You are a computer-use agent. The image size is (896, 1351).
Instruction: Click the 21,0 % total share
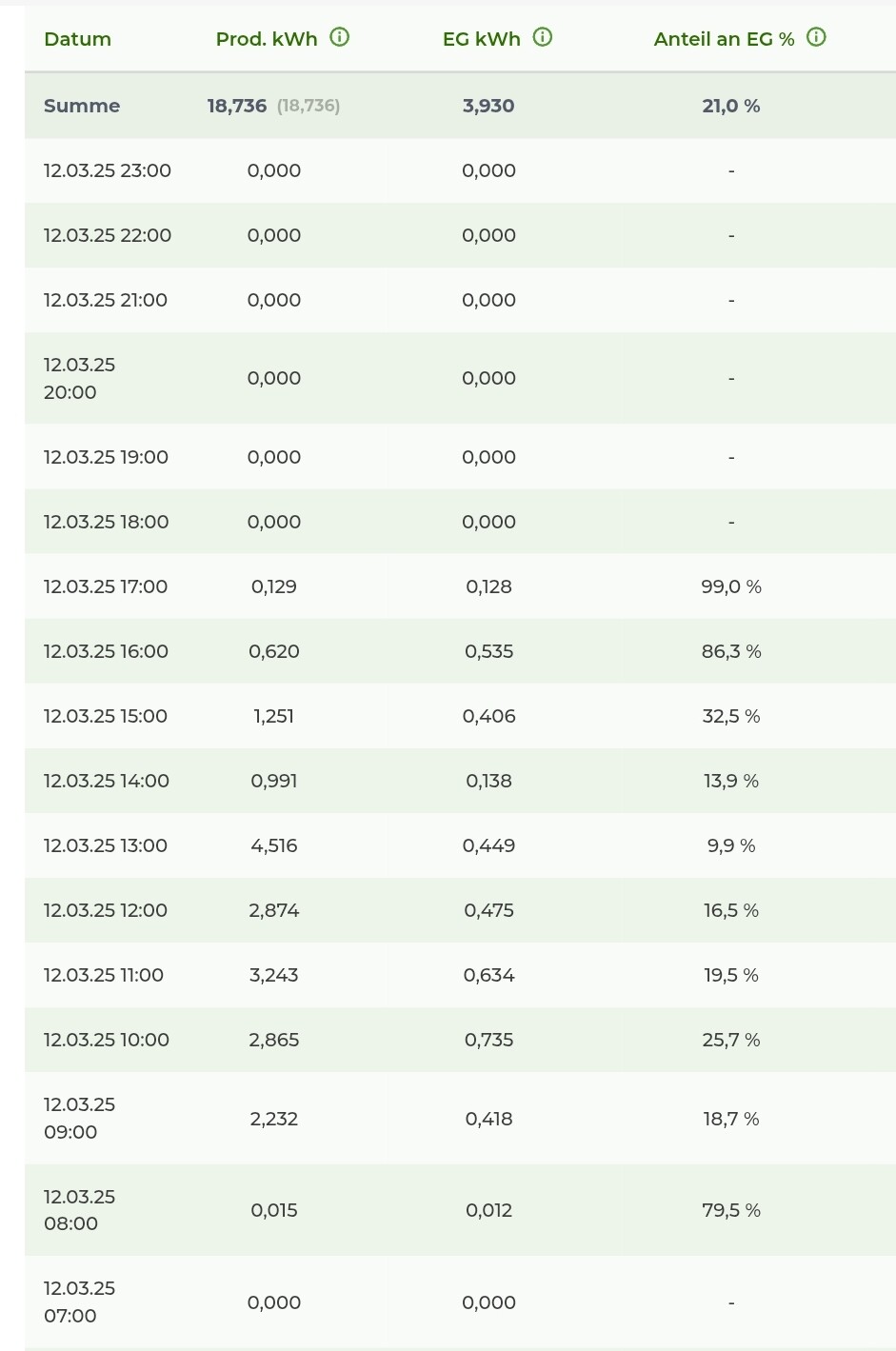click(x=731, y=106)
